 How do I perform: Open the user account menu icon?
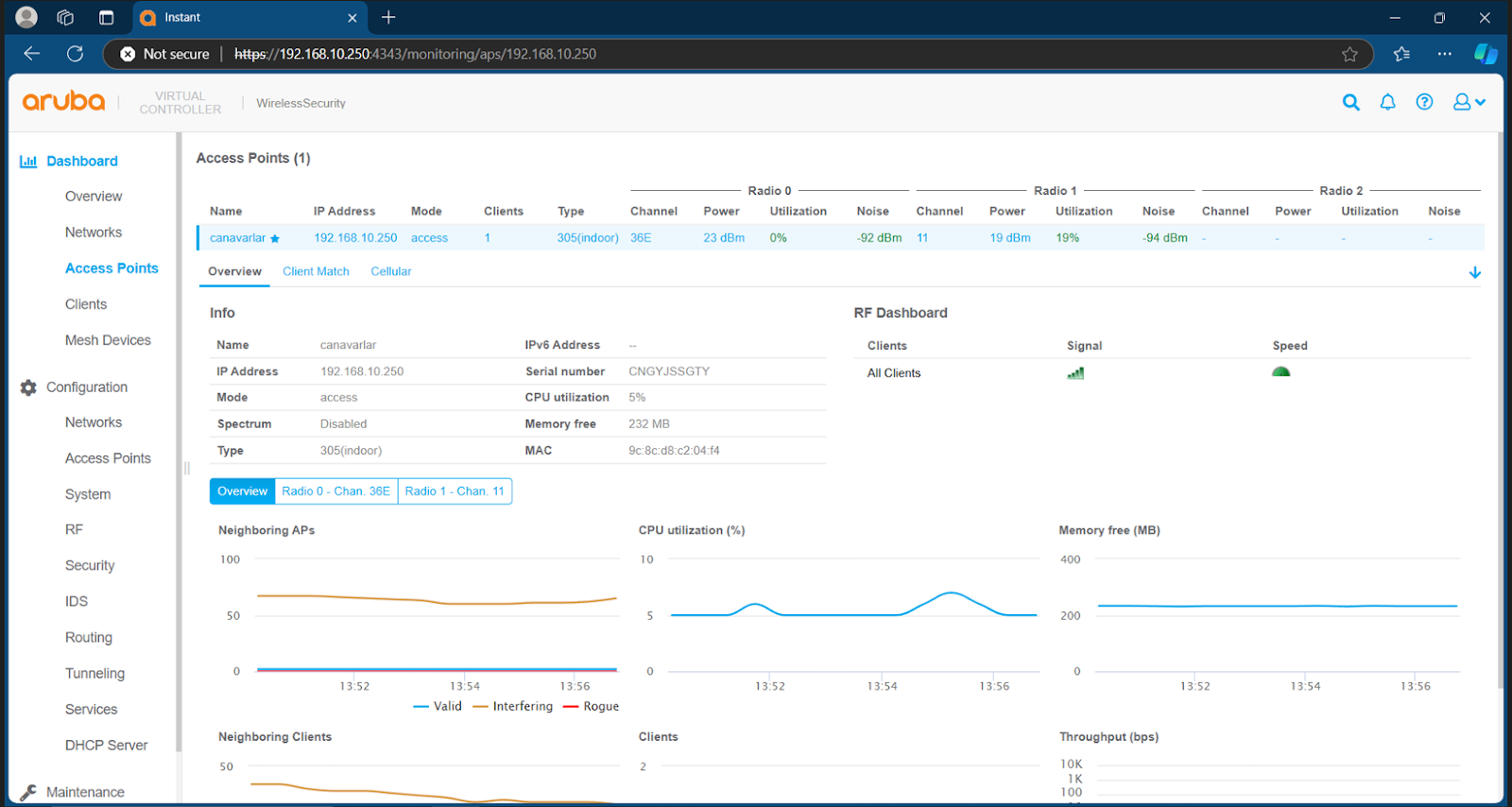[x=1469, y=102]
